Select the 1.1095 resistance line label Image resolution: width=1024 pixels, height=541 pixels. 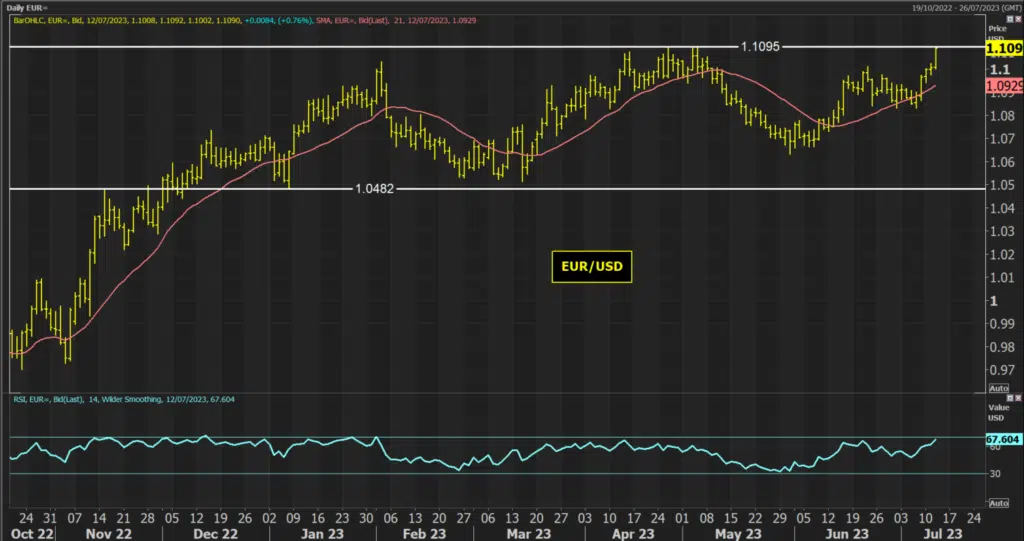pyautogui.click(x=760, y=47)
